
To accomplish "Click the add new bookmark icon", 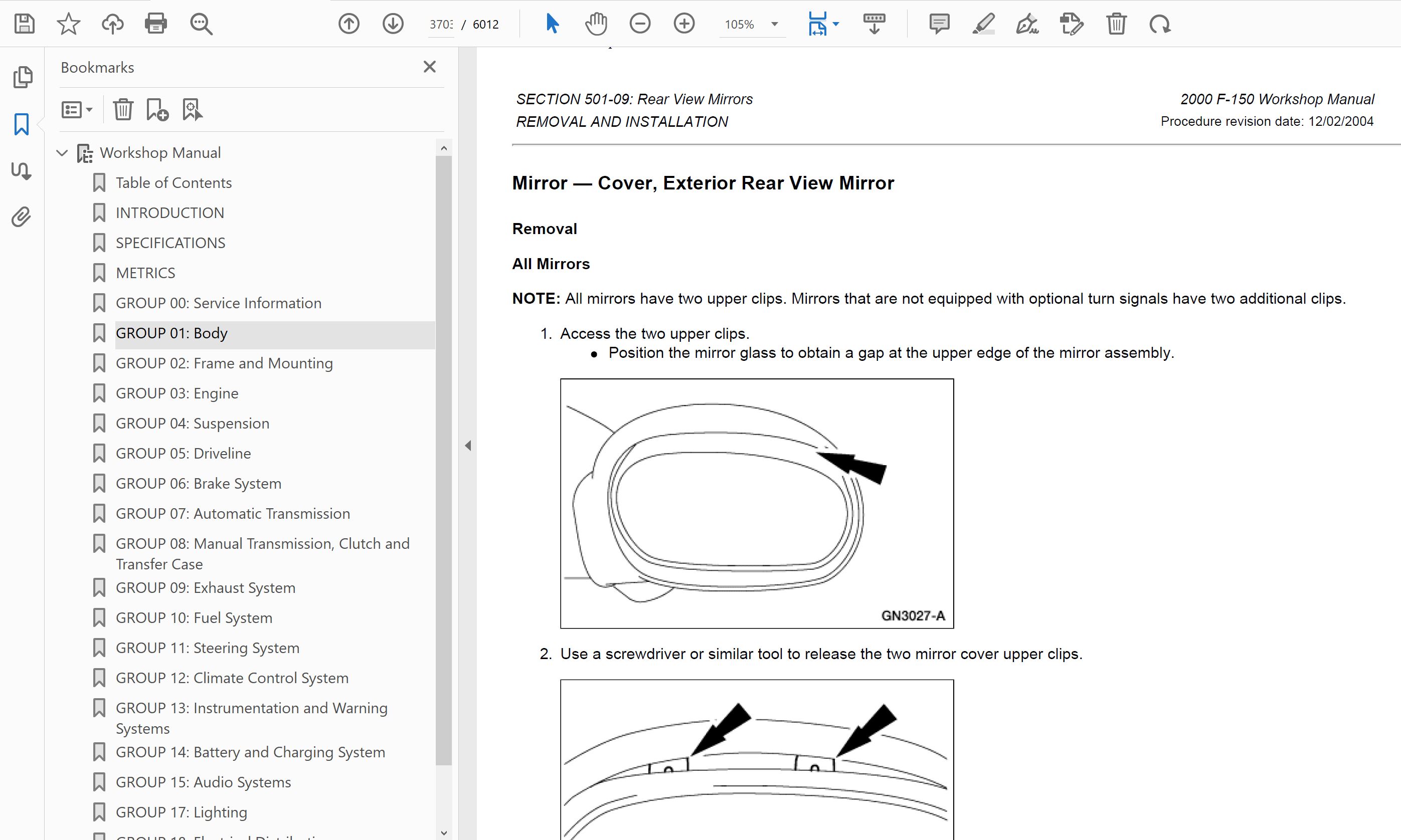I will tap(157, 109).
